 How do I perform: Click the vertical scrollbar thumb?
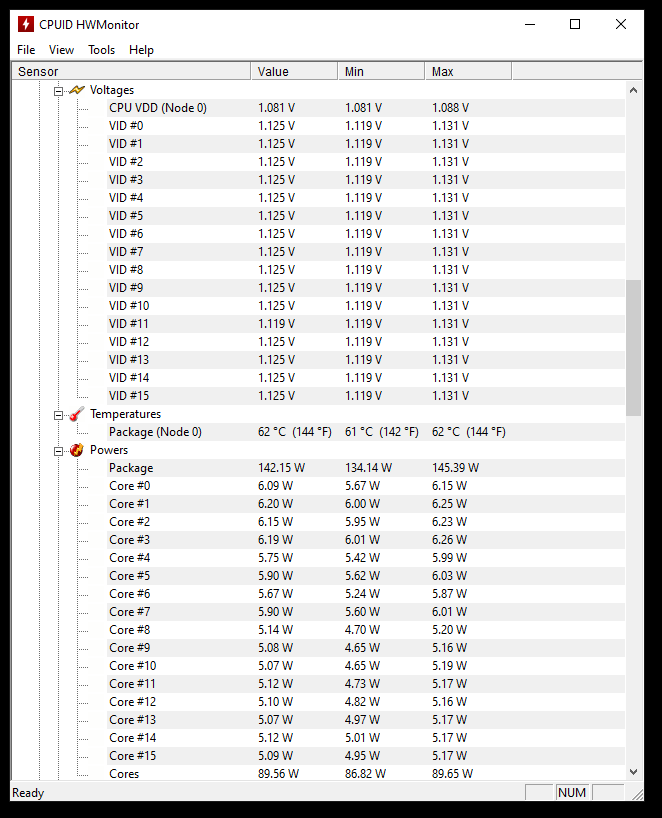pos(633,347)
